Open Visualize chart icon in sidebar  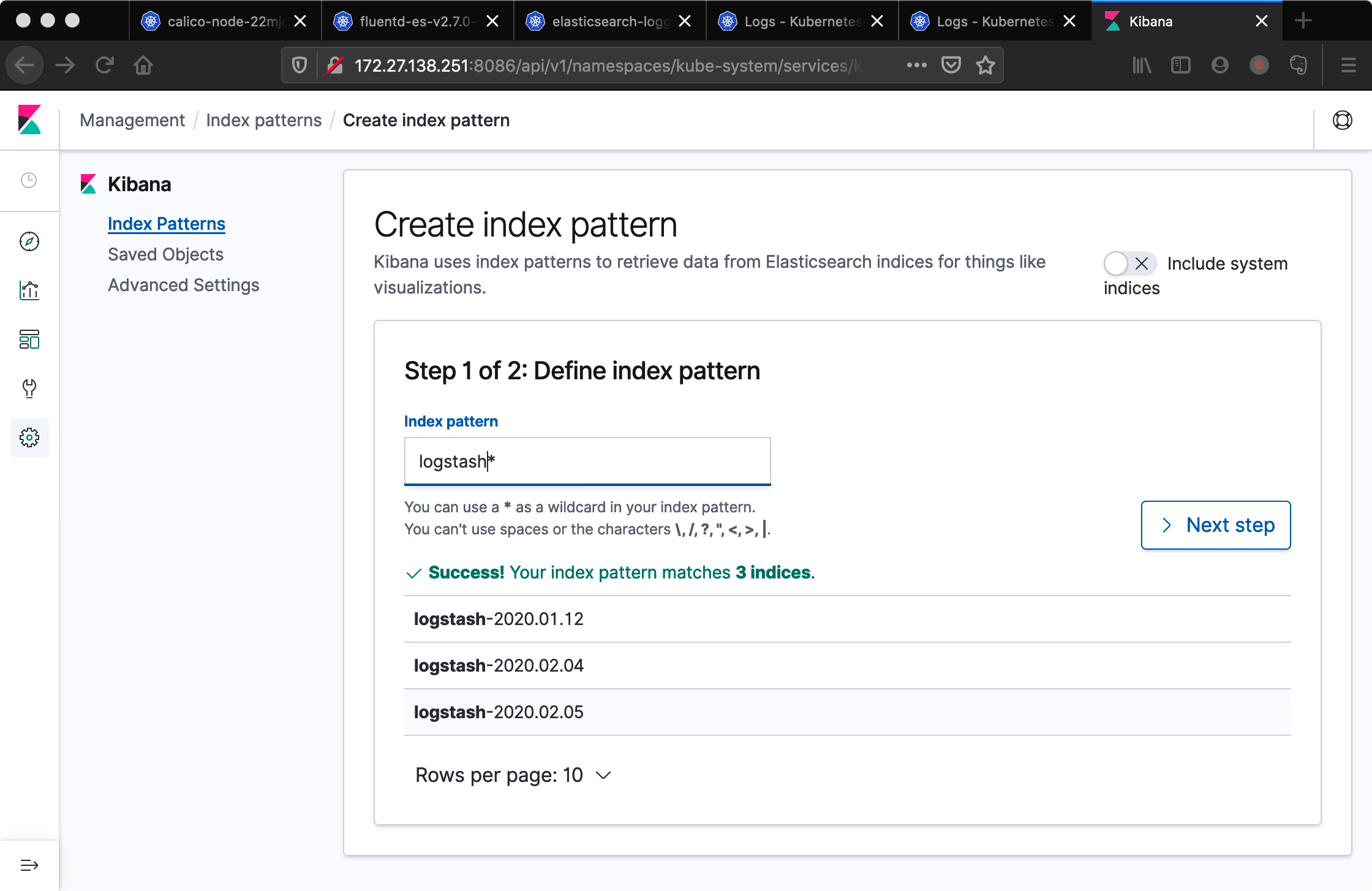pyautogui.click(x=29, y=290)
